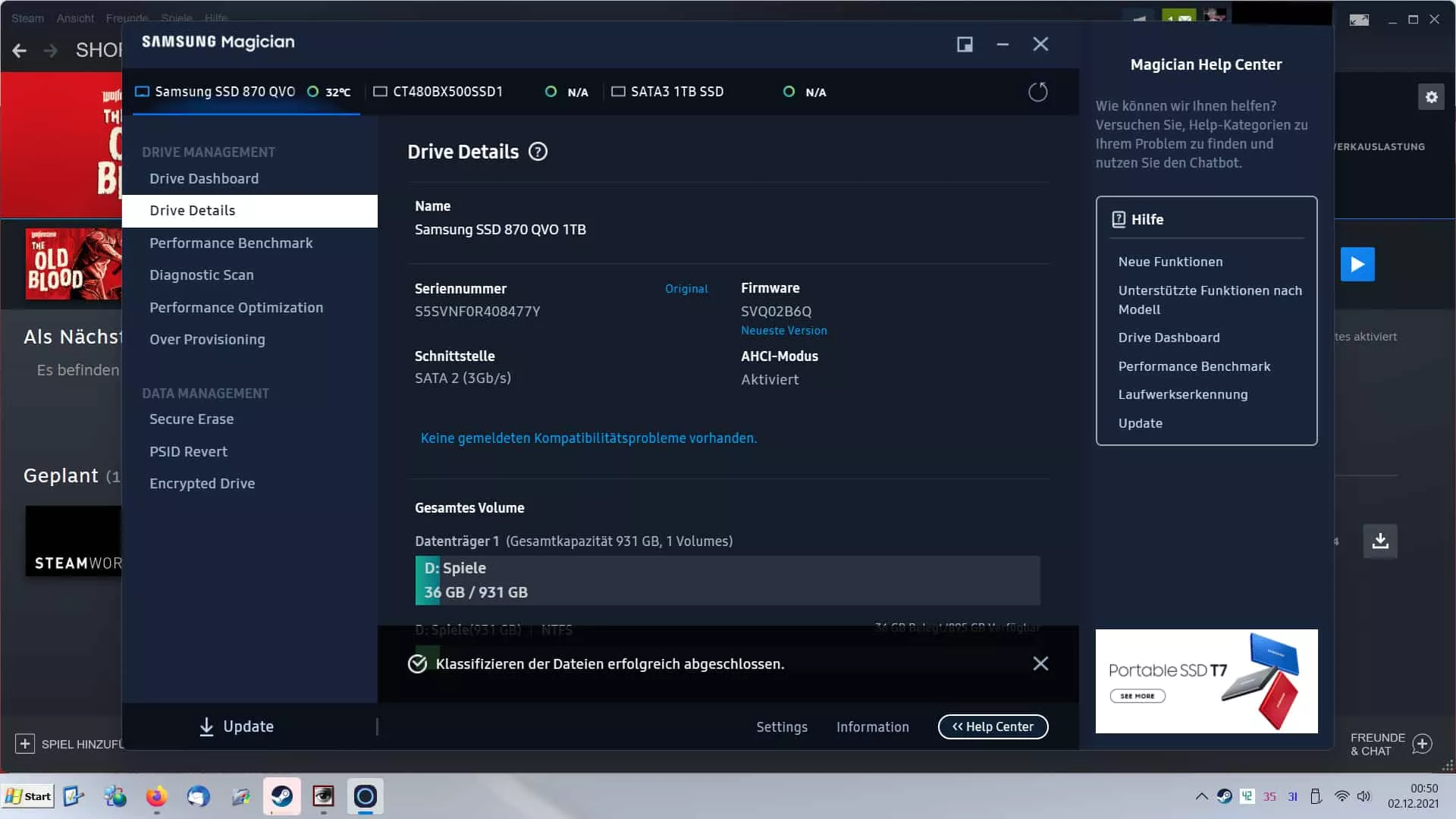The height and width of the screenshot is (819, 1456).
Task: Open the SteamWorld thumbnail in Steam
Action: pyautogui.click(x=74, y=541)
